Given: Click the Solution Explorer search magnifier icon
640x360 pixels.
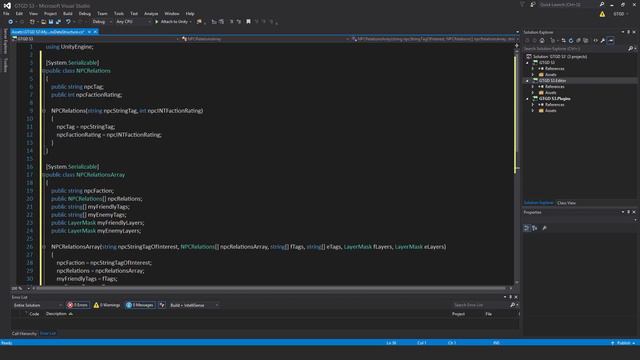Looking at the screenshot, I should pos(631,49).
